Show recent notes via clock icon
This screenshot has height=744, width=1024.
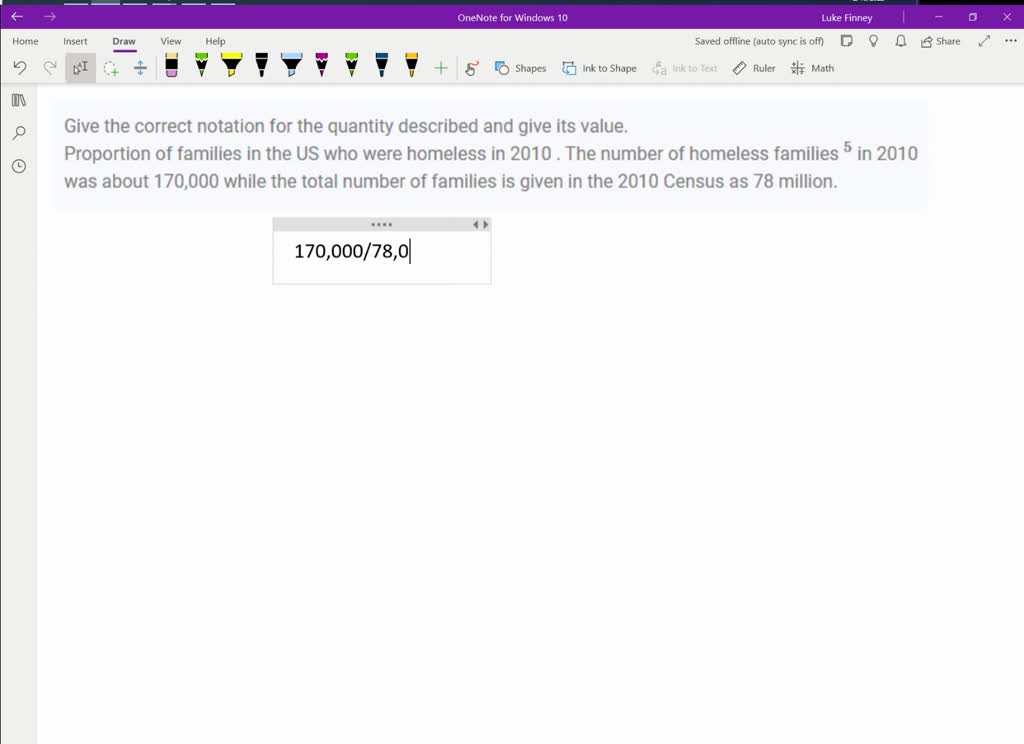(x=18, y=166)
